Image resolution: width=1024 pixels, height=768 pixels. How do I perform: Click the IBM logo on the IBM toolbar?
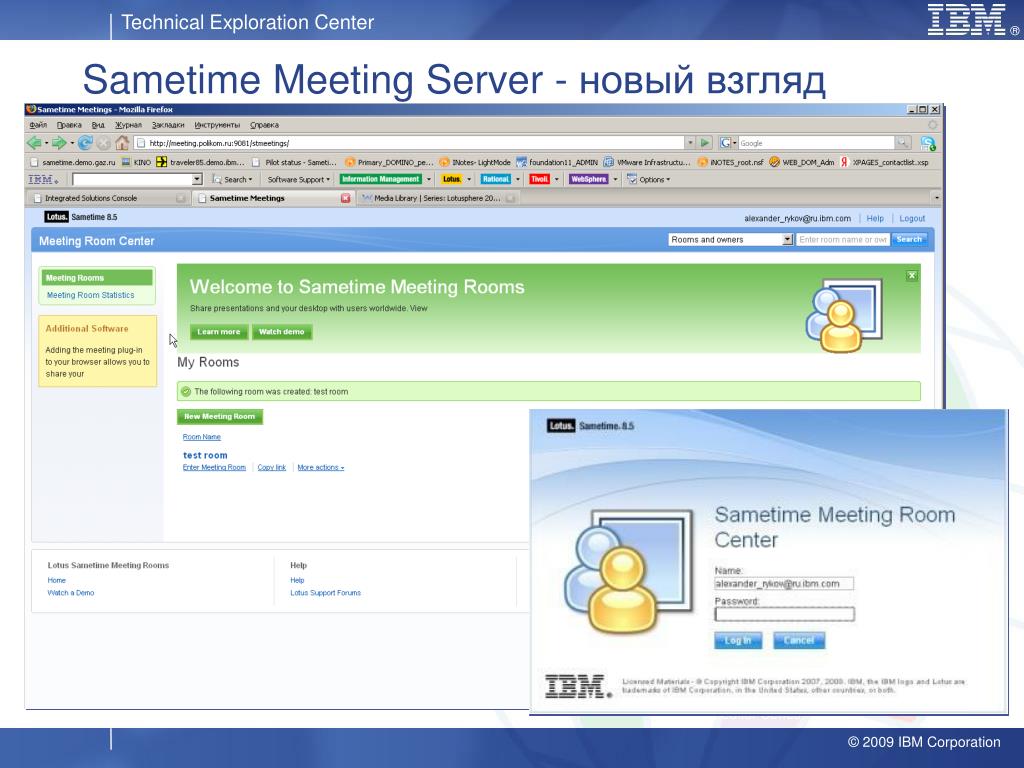41,179
